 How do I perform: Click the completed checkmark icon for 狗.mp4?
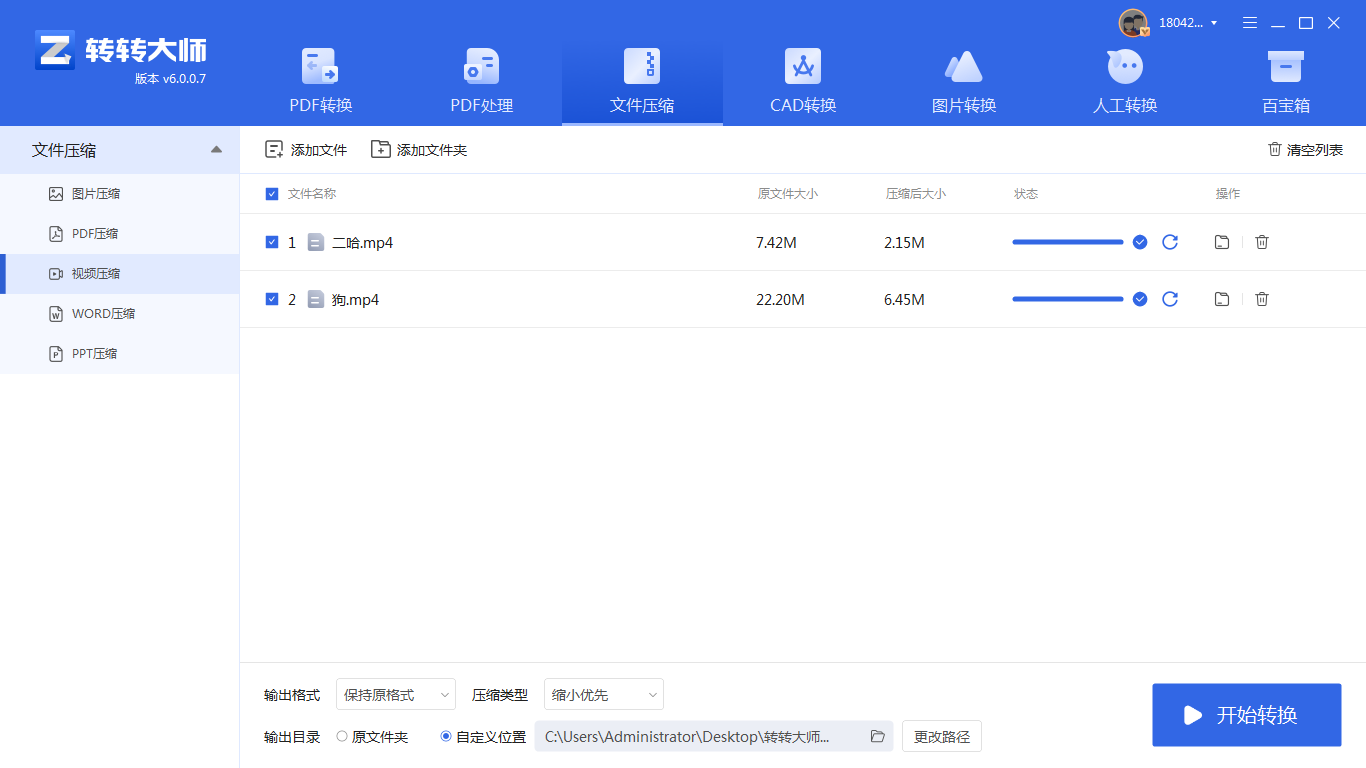tap(1140, 299)
